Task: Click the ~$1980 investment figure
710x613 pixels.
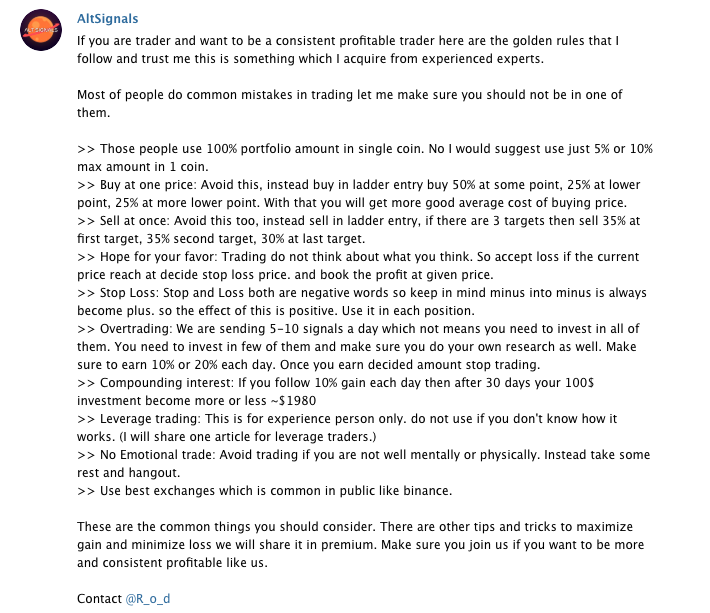Action: tap(302, 401)
